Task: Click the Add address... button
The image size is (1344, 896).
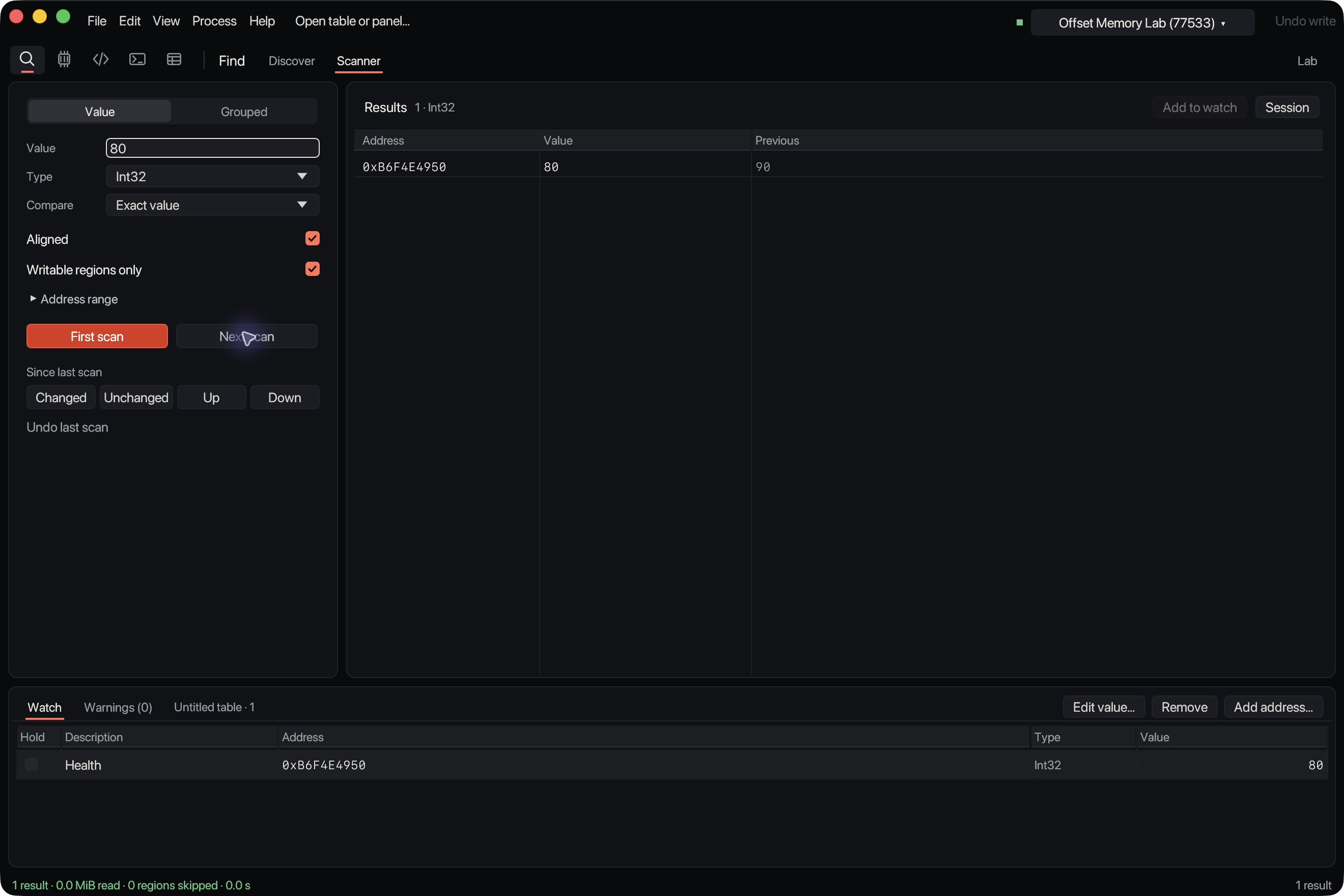Action: [x=1273, y=707]
